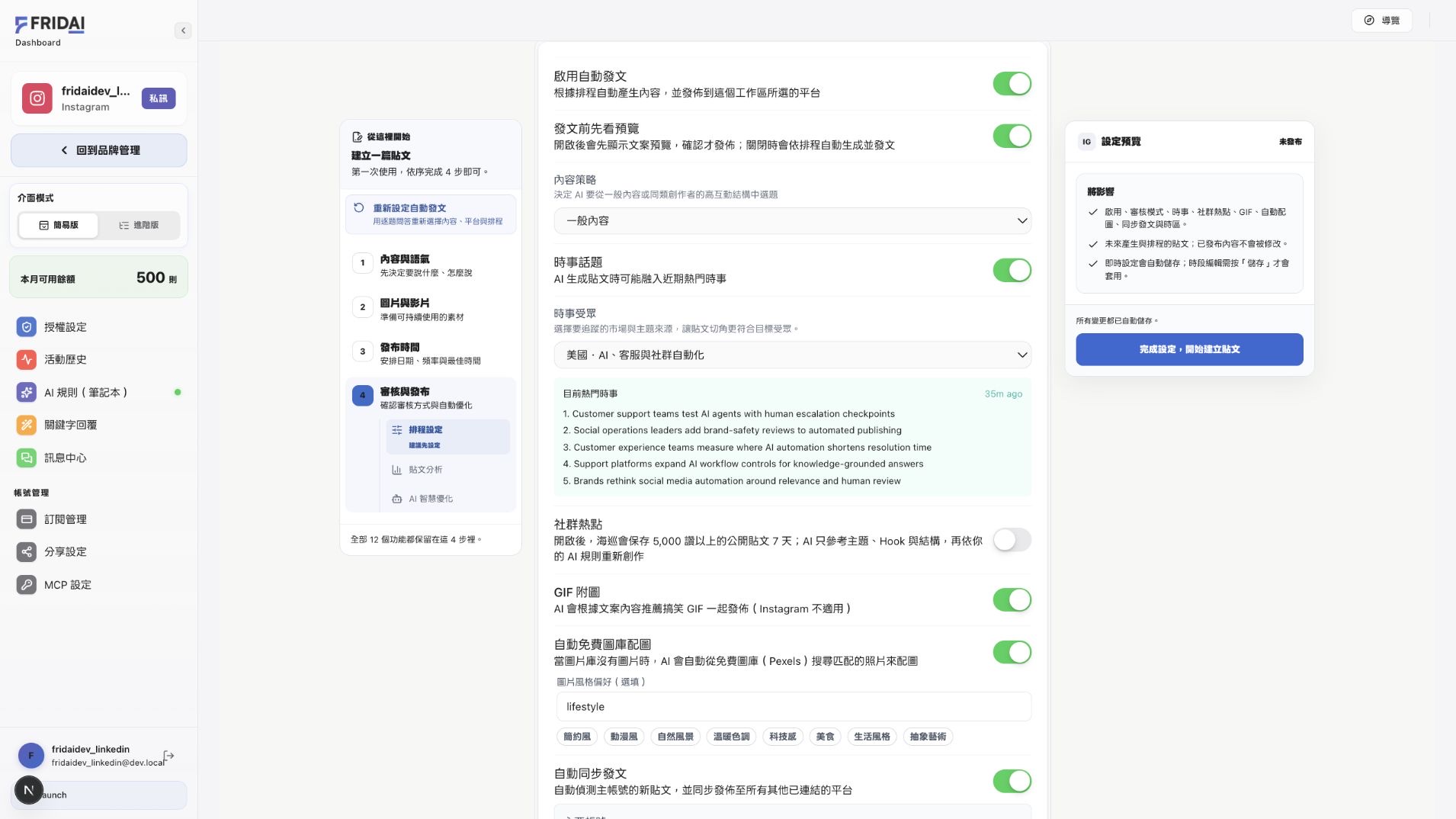Screen dimensions: 1456x819
Task: Open the 內容策略 dropdown showing 一般內容
Action: point(792,220)
